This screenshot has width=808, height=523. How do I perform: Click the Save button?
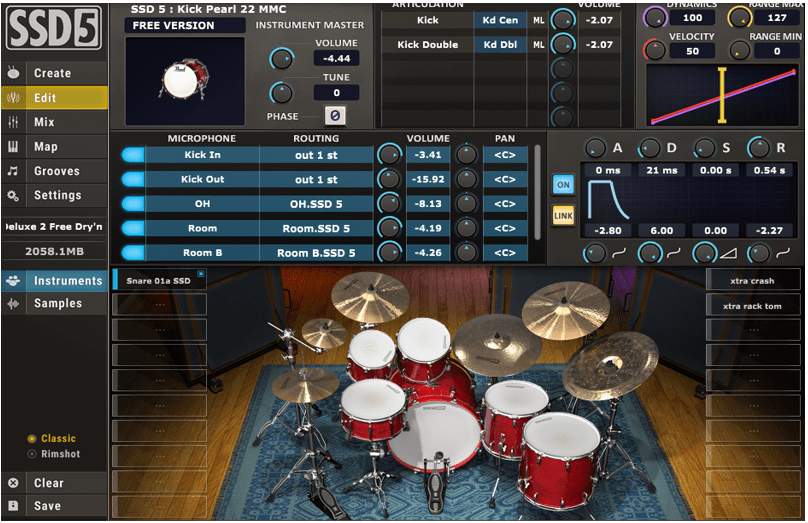46,506
